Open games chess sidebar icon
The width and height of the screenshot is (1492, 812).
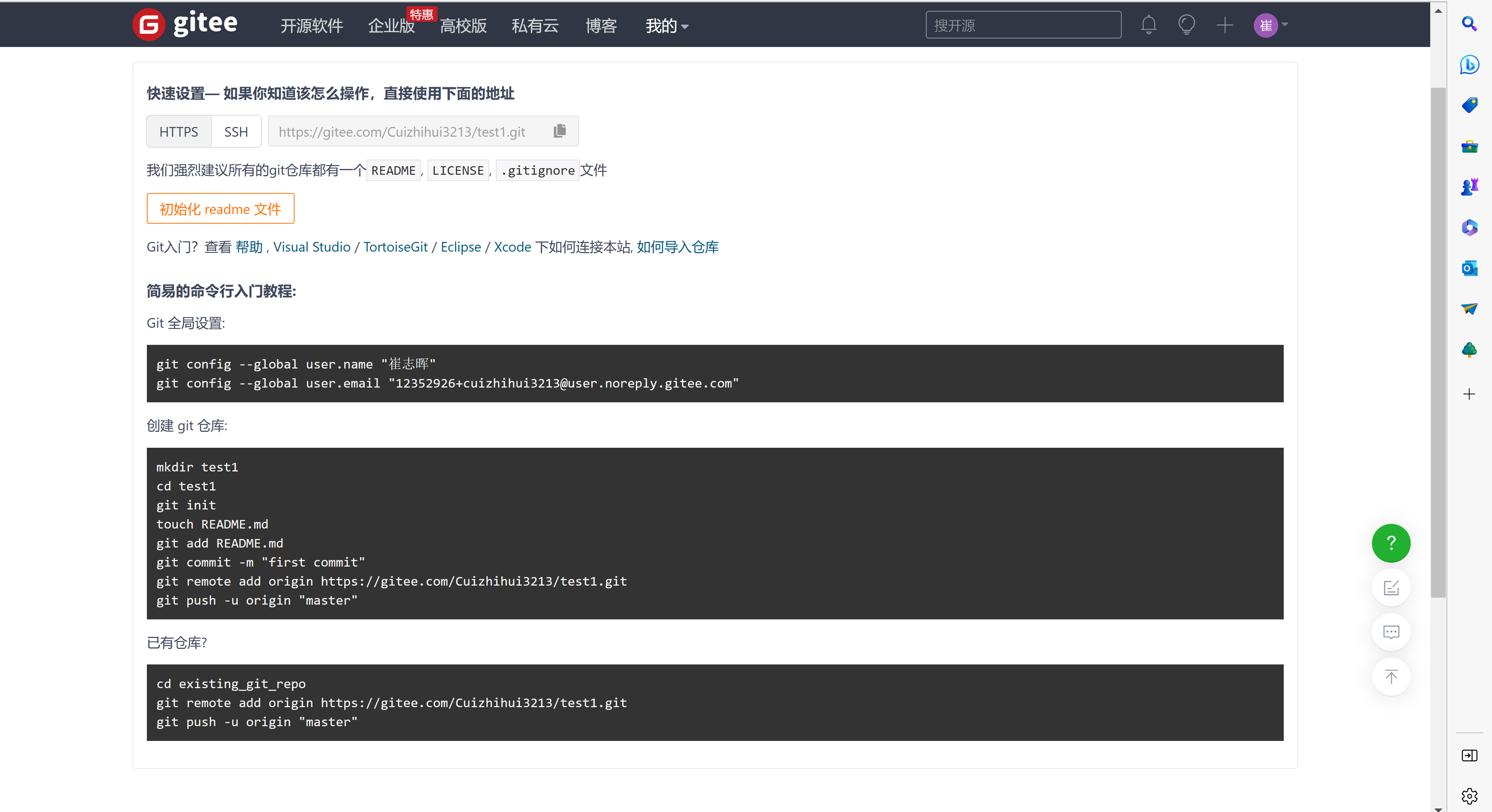tap(1469, 187)
